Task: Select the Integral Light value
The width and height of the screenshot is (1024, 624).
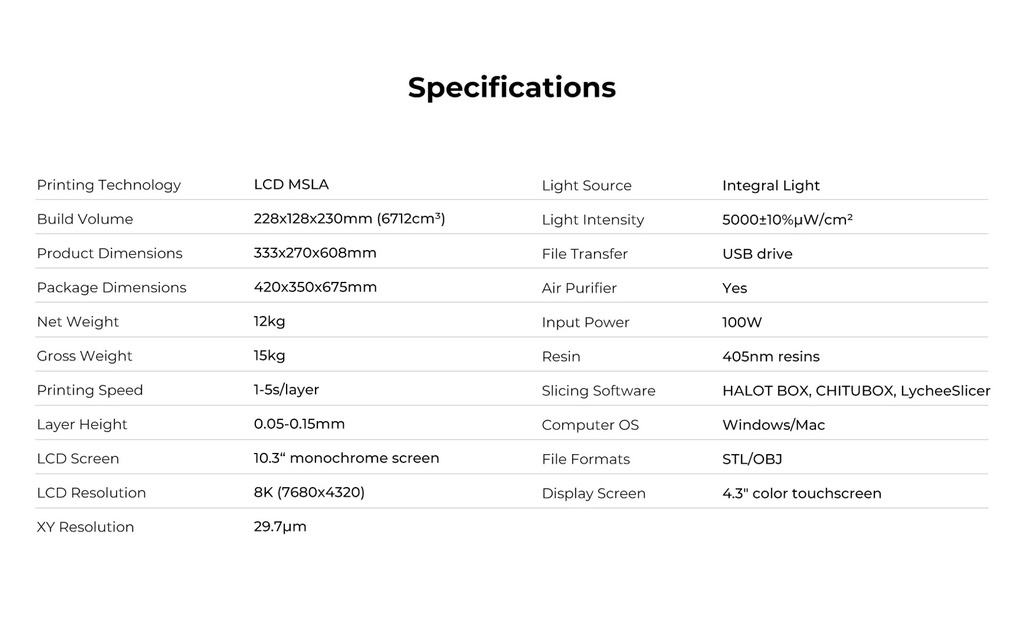Action: (771, 186)
